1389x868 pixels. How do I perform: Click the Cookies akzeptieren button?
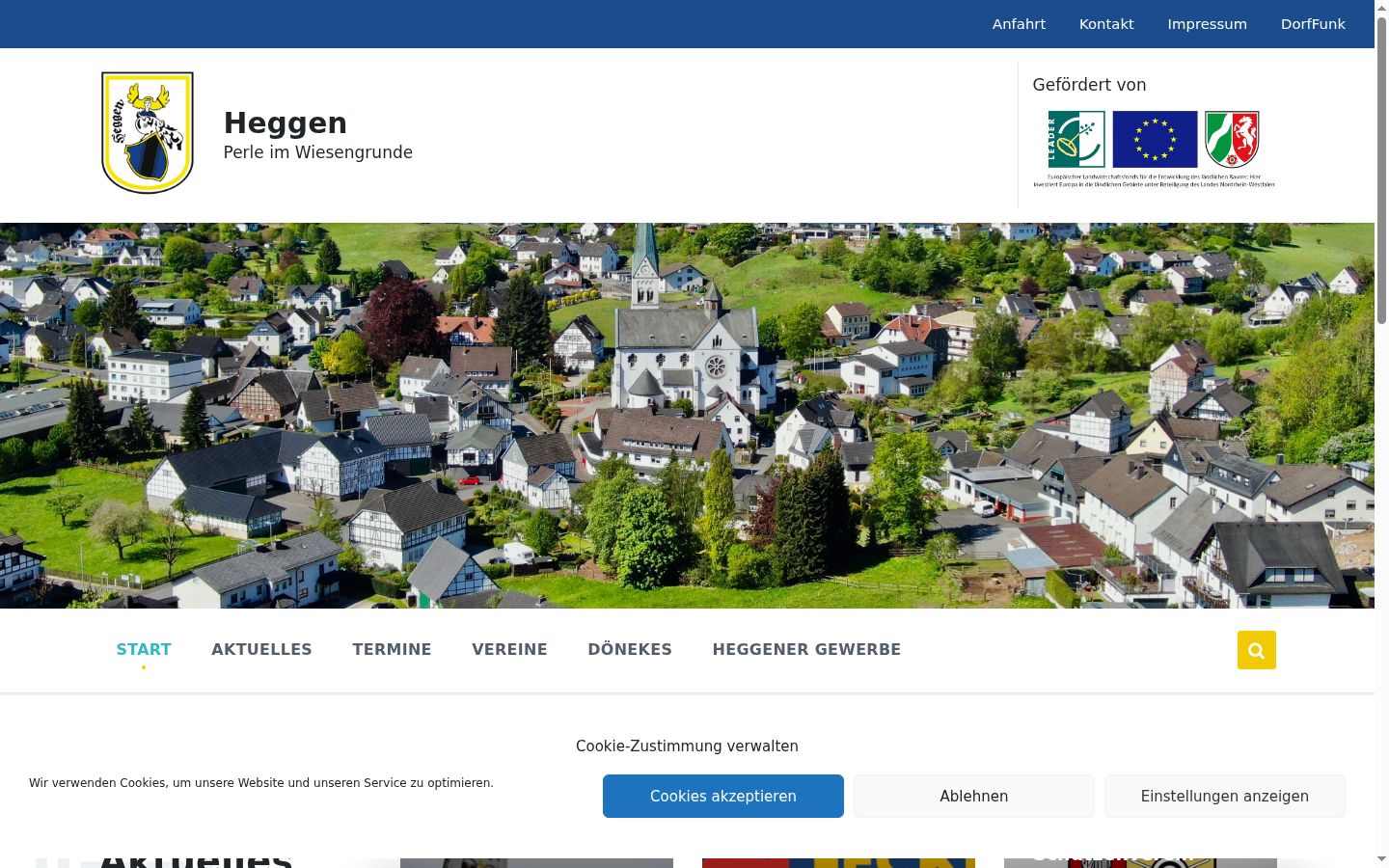point(723,796)
